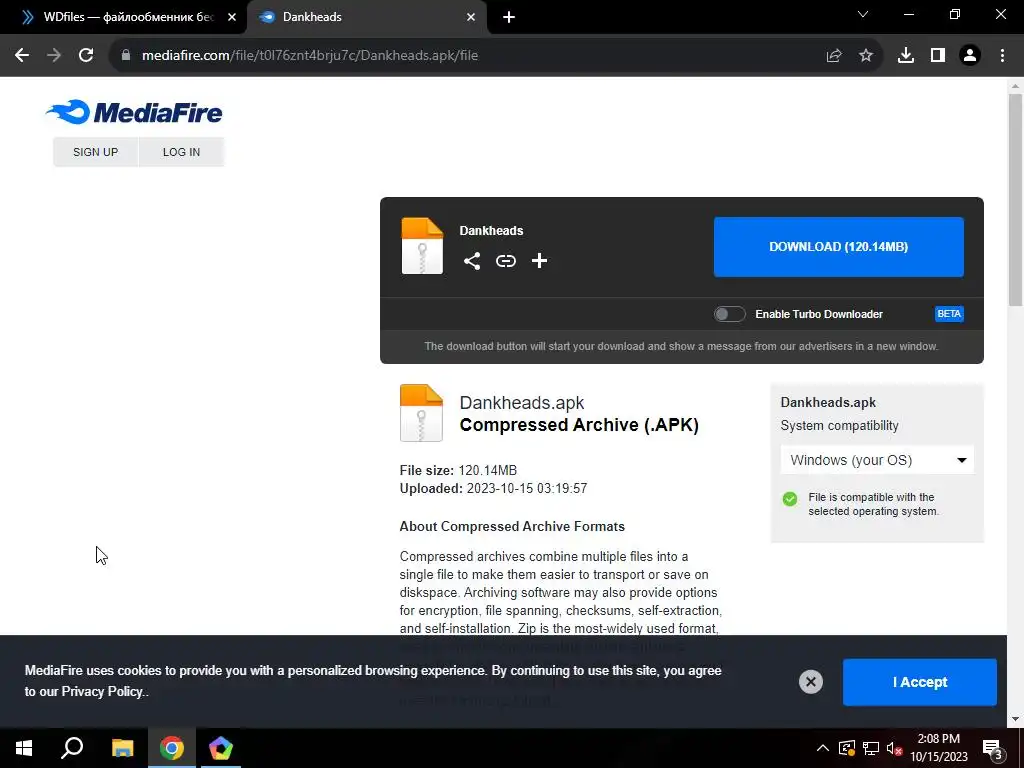Image resolution: width=1024 pixels, height=768 pixels.
Task: Click the plus icon to save file
Action: tap(539, 261)
